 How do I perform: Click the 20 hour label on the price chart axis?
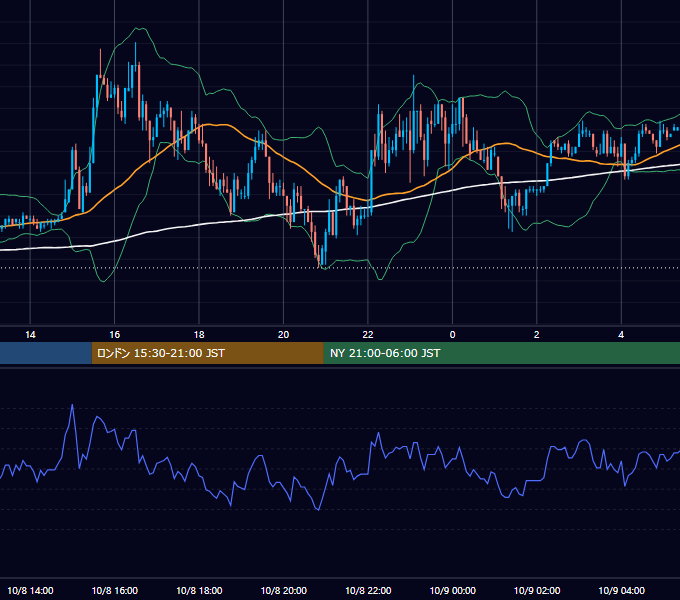pyautogui.click(x=283, y=335)
